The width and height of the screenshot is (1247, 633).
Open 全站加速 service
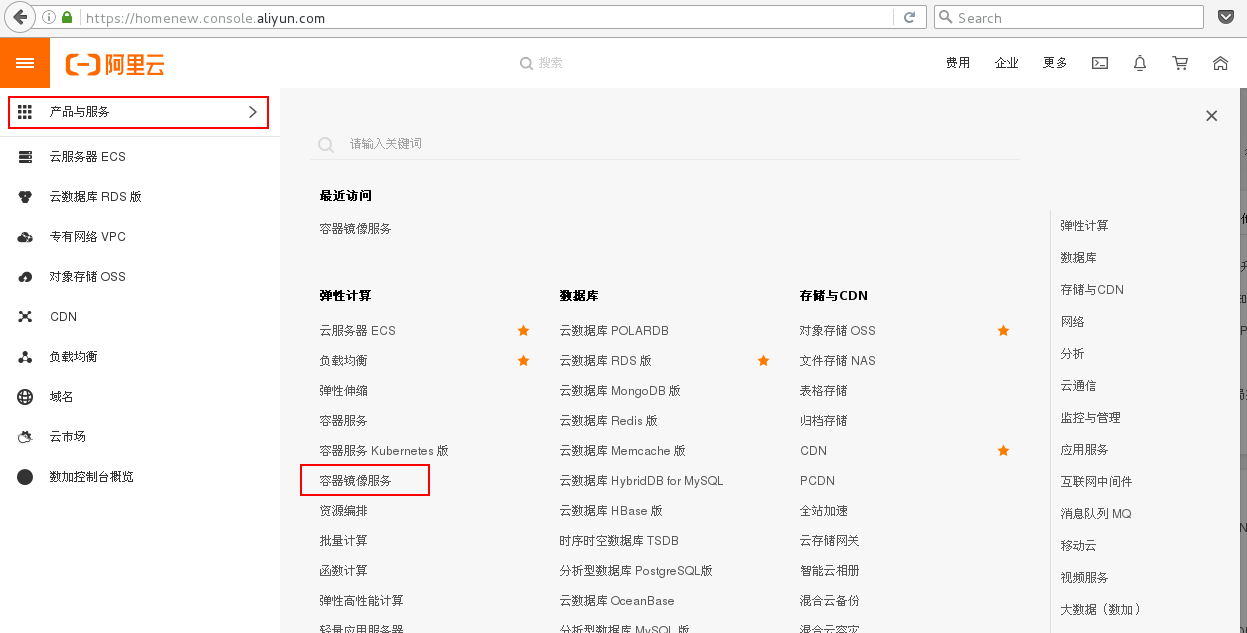tap(824, 511)
